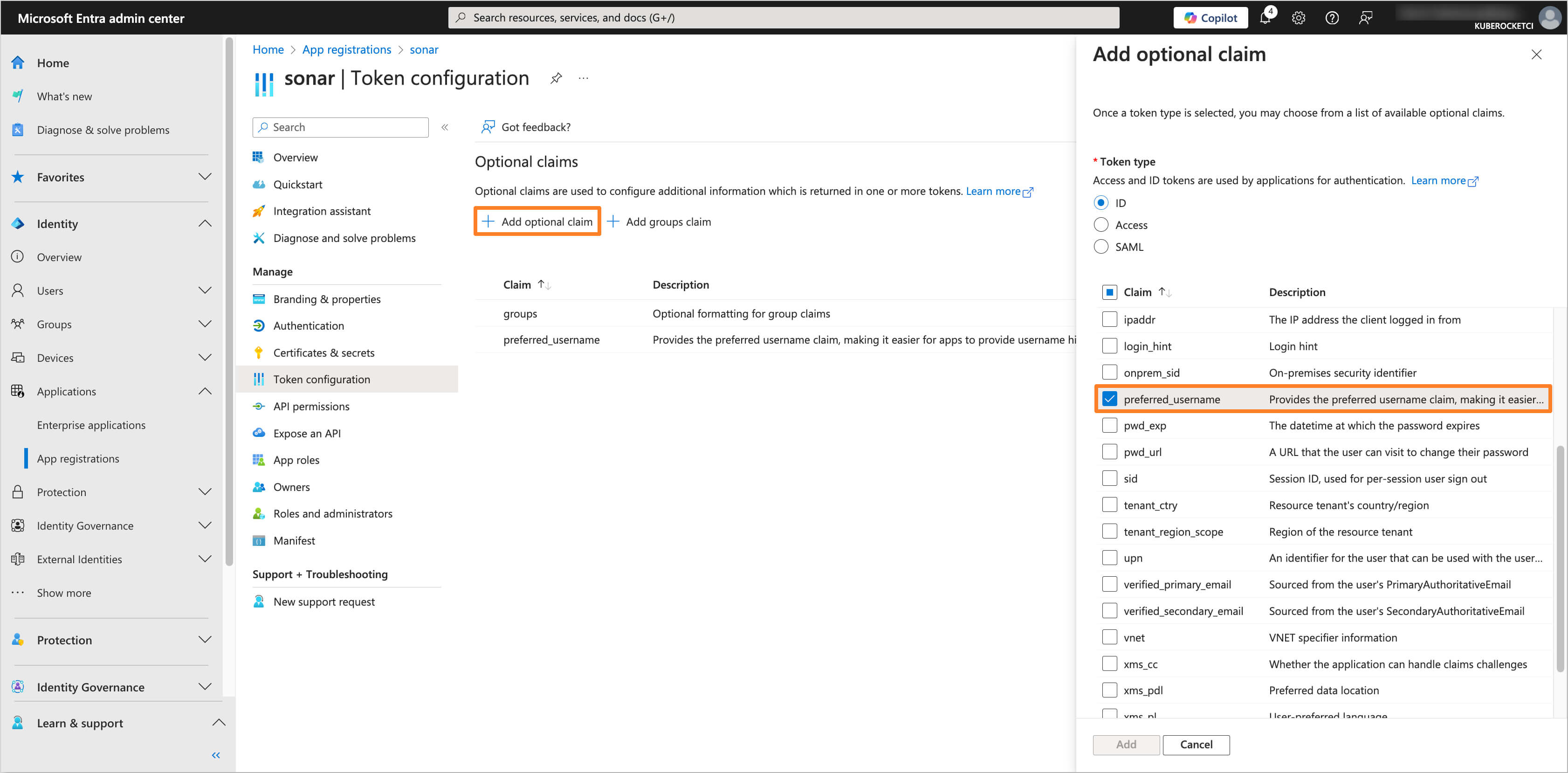Expand the Favorites section
Viewport: 1568px width, 773px height.
click(x=205, y=177)
